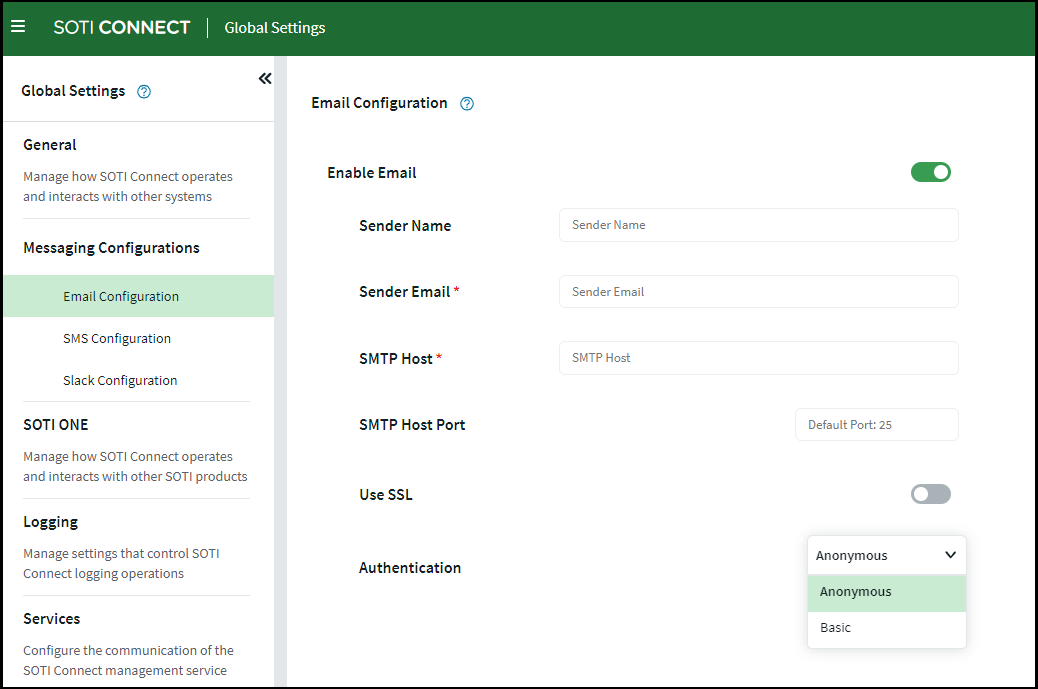Focus the SMTP Host input field

tap(759, 358)
